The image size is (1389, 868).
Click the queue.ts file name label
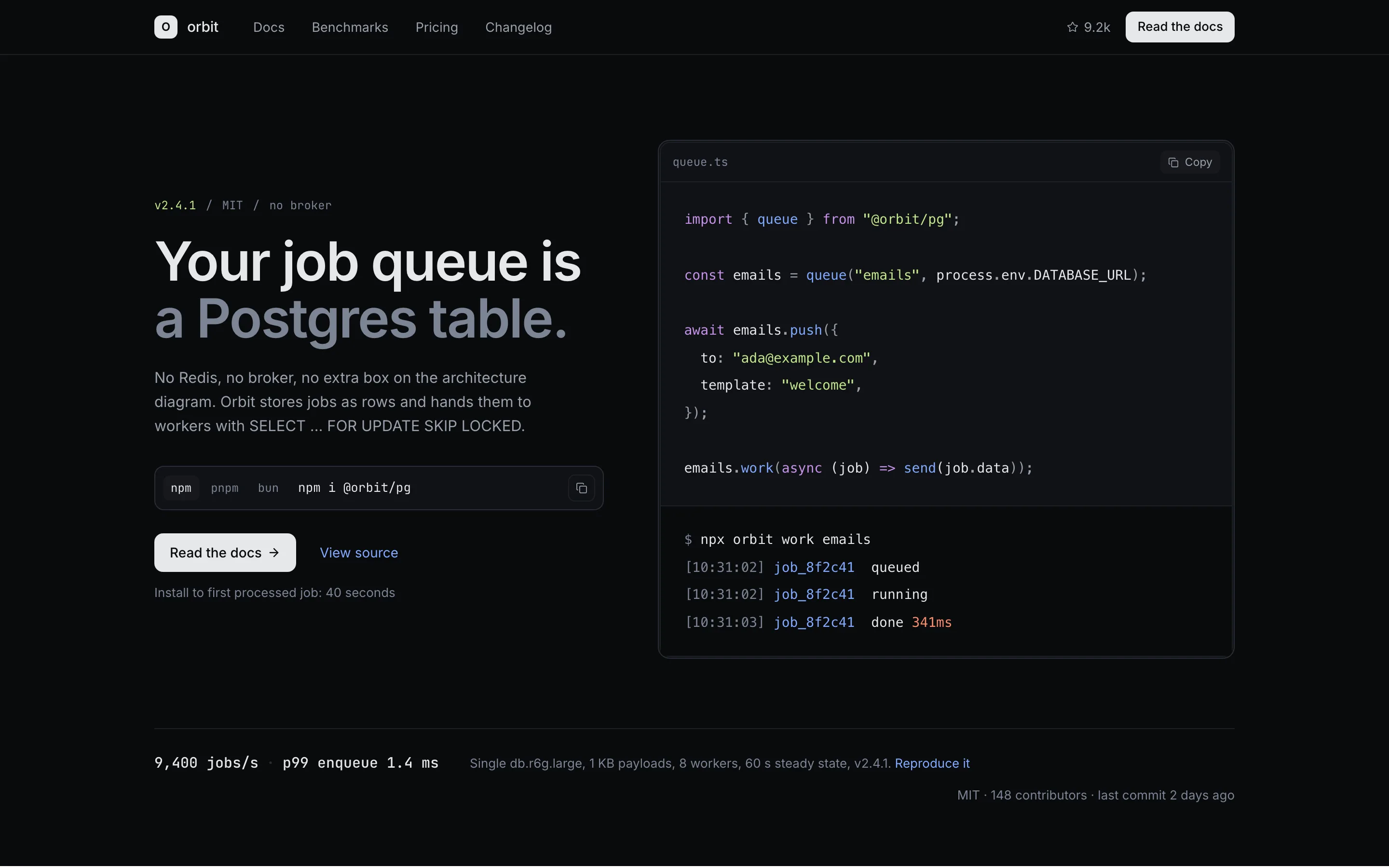(x=700, y=162)
